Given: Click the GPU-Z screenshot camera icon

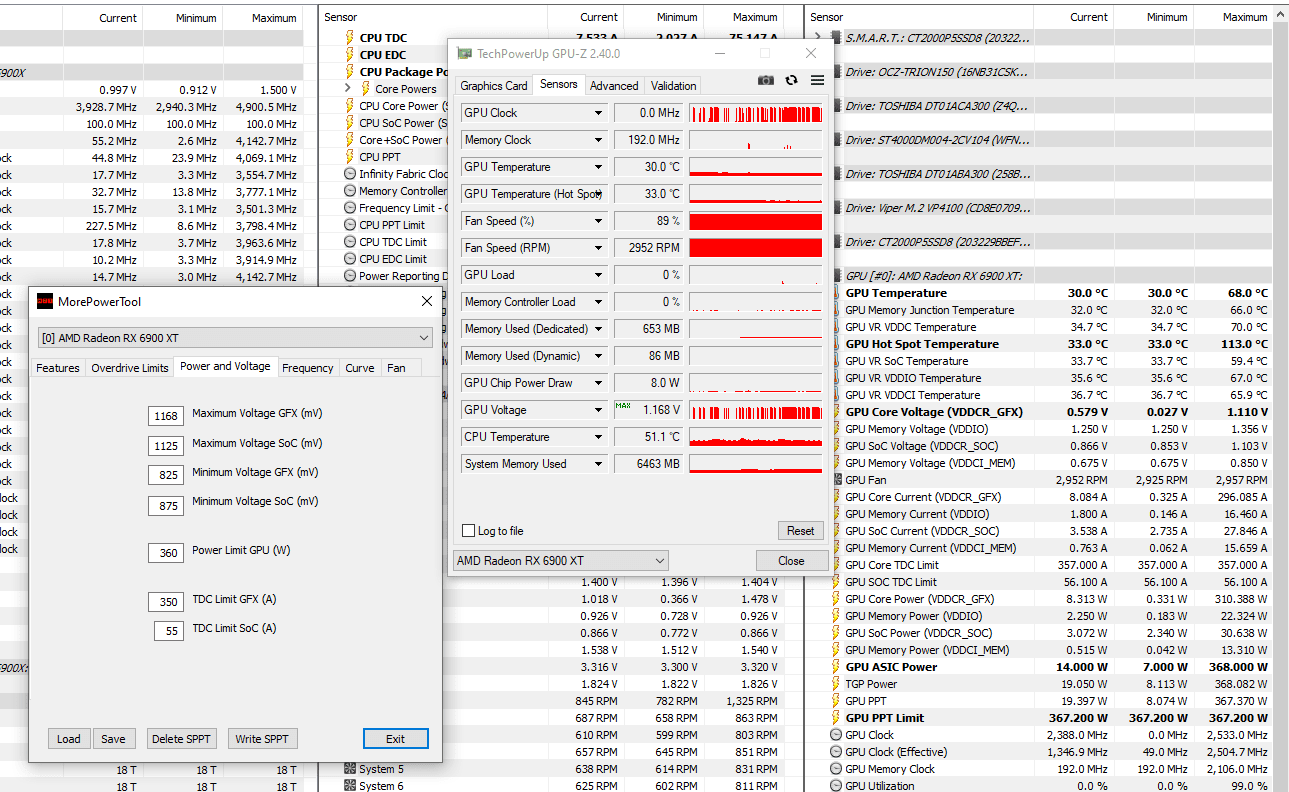Looking at the screenshot, I should (x=766, y=80).
